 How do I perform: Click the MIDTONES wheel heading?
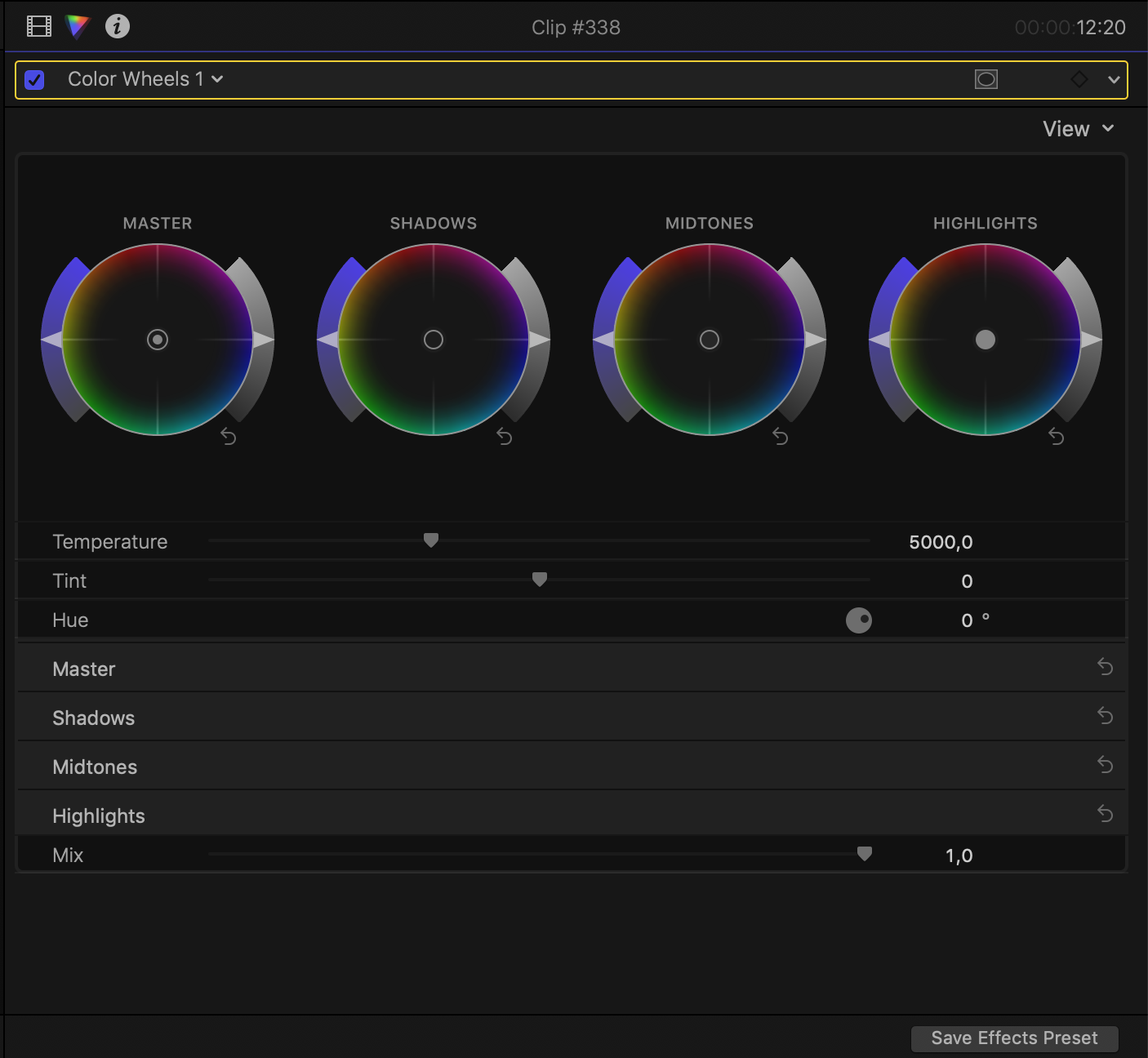click(710, 224)
